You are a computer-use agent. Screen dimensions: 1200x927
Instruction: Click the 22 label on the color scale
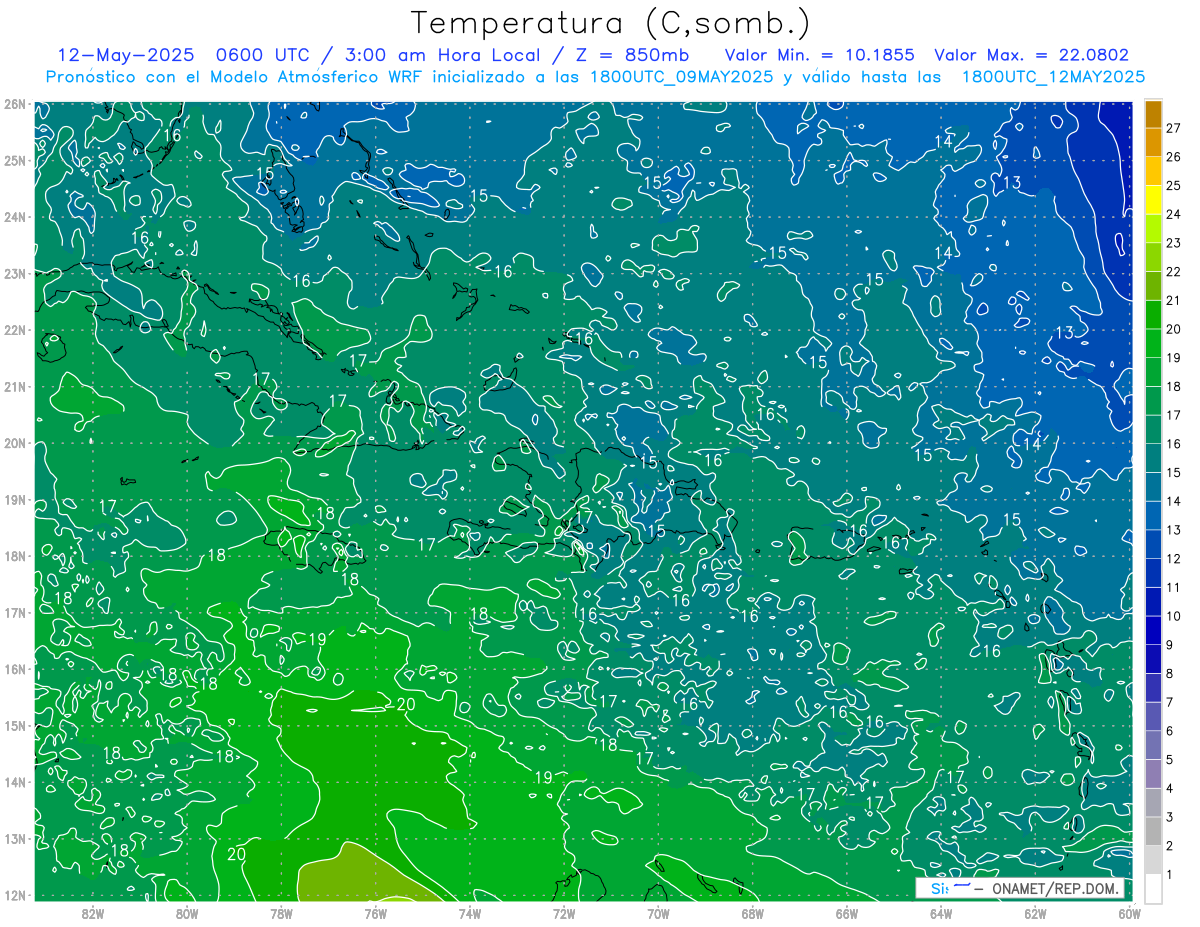[x=1173, y=272]
